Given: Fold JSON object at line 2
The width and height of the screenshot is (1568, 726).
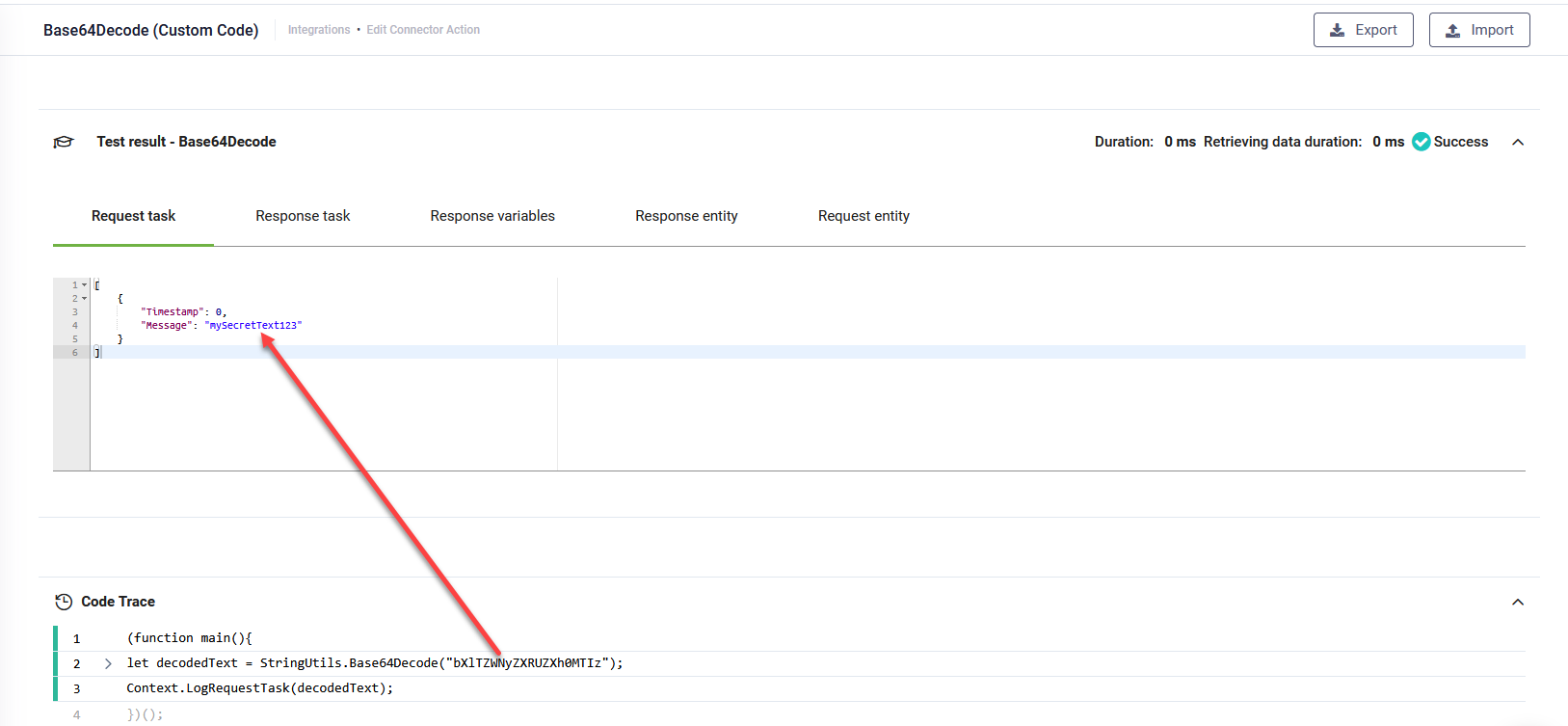Looking at the screenshot, I should tap(84, 299).
